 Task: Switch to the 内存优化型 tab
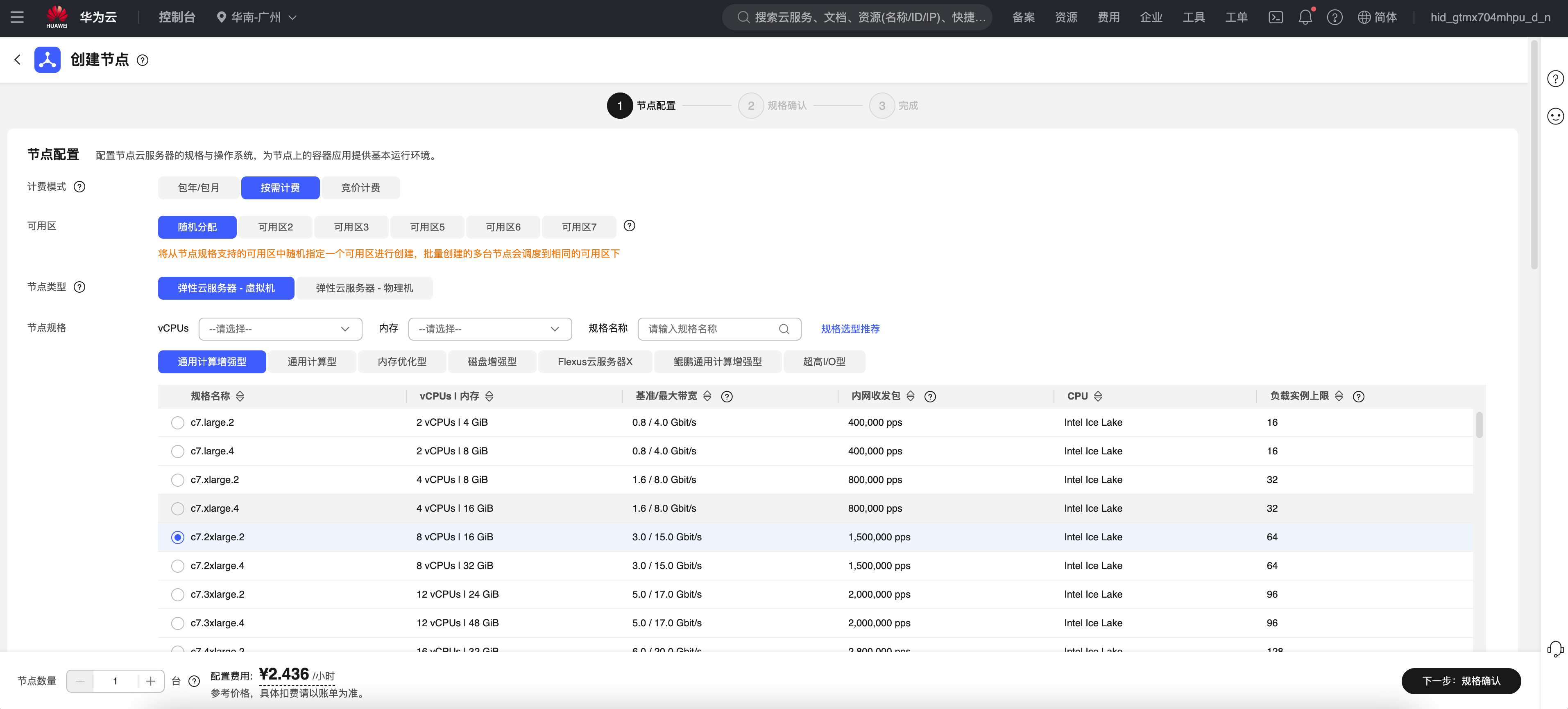point(402,362)
